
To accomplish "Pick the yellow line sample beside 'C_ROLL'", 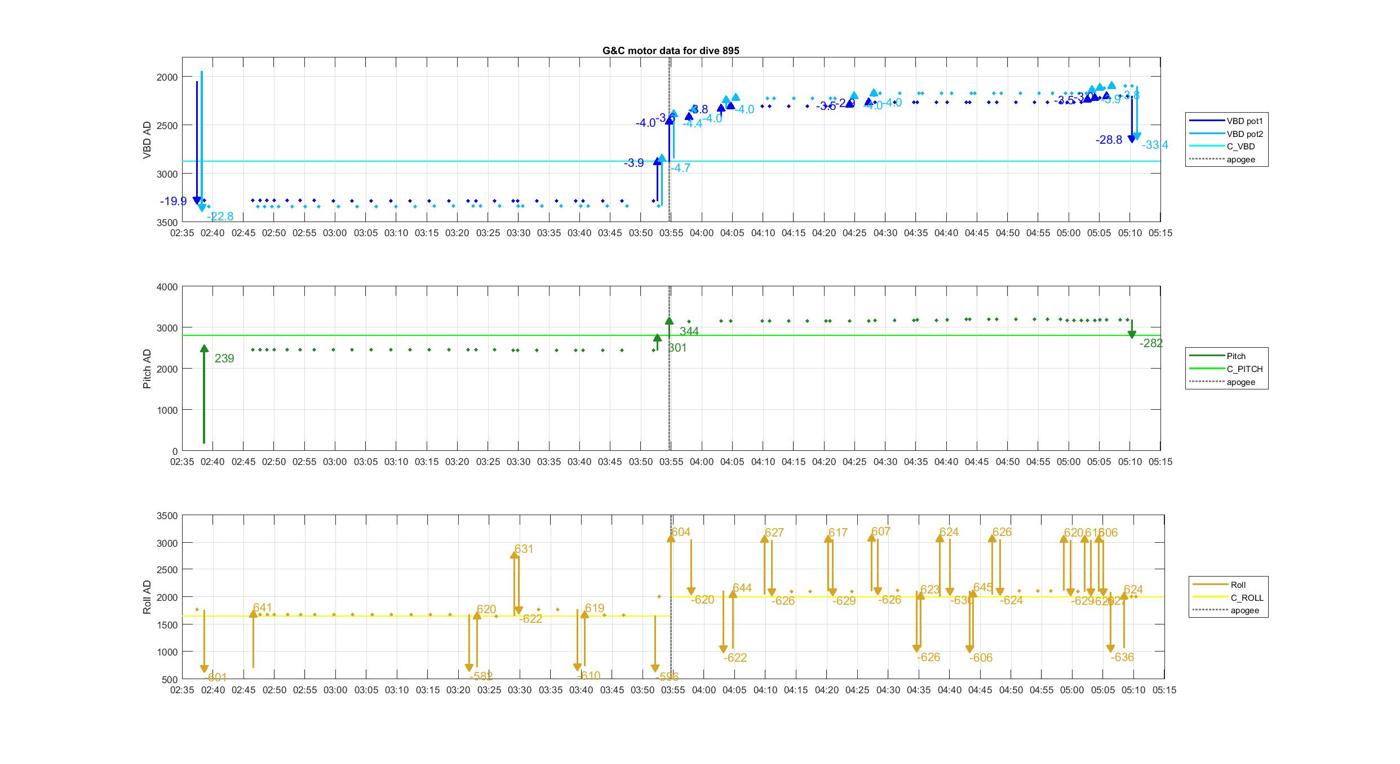I will pyautogui.click(x=1210, y=597).
